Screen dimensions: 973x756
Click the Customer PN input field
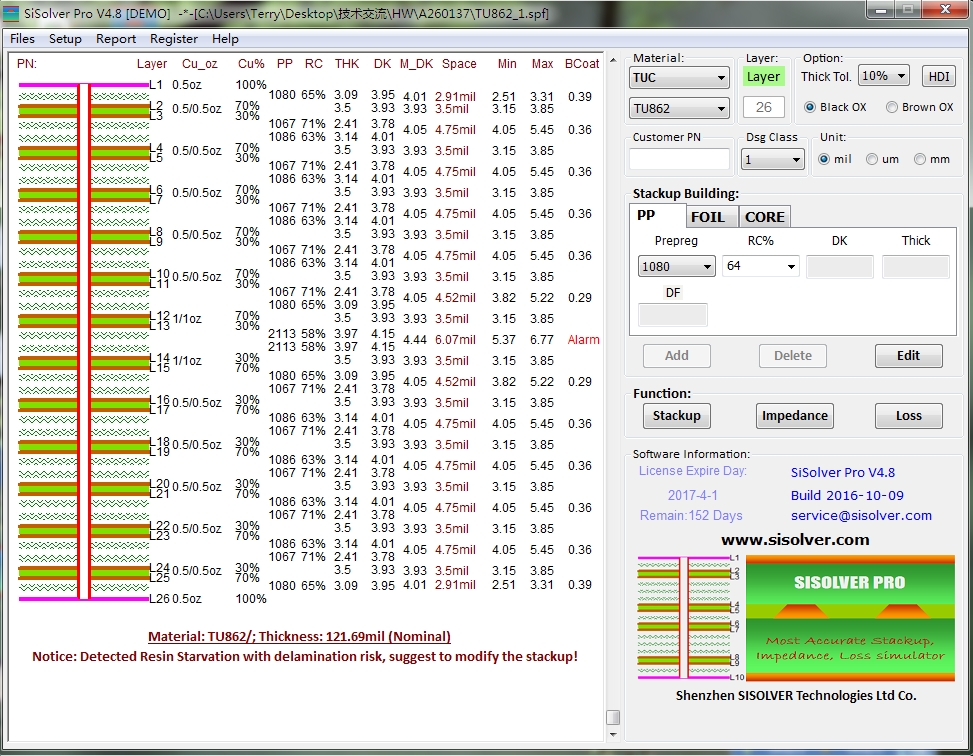(681, 159)
